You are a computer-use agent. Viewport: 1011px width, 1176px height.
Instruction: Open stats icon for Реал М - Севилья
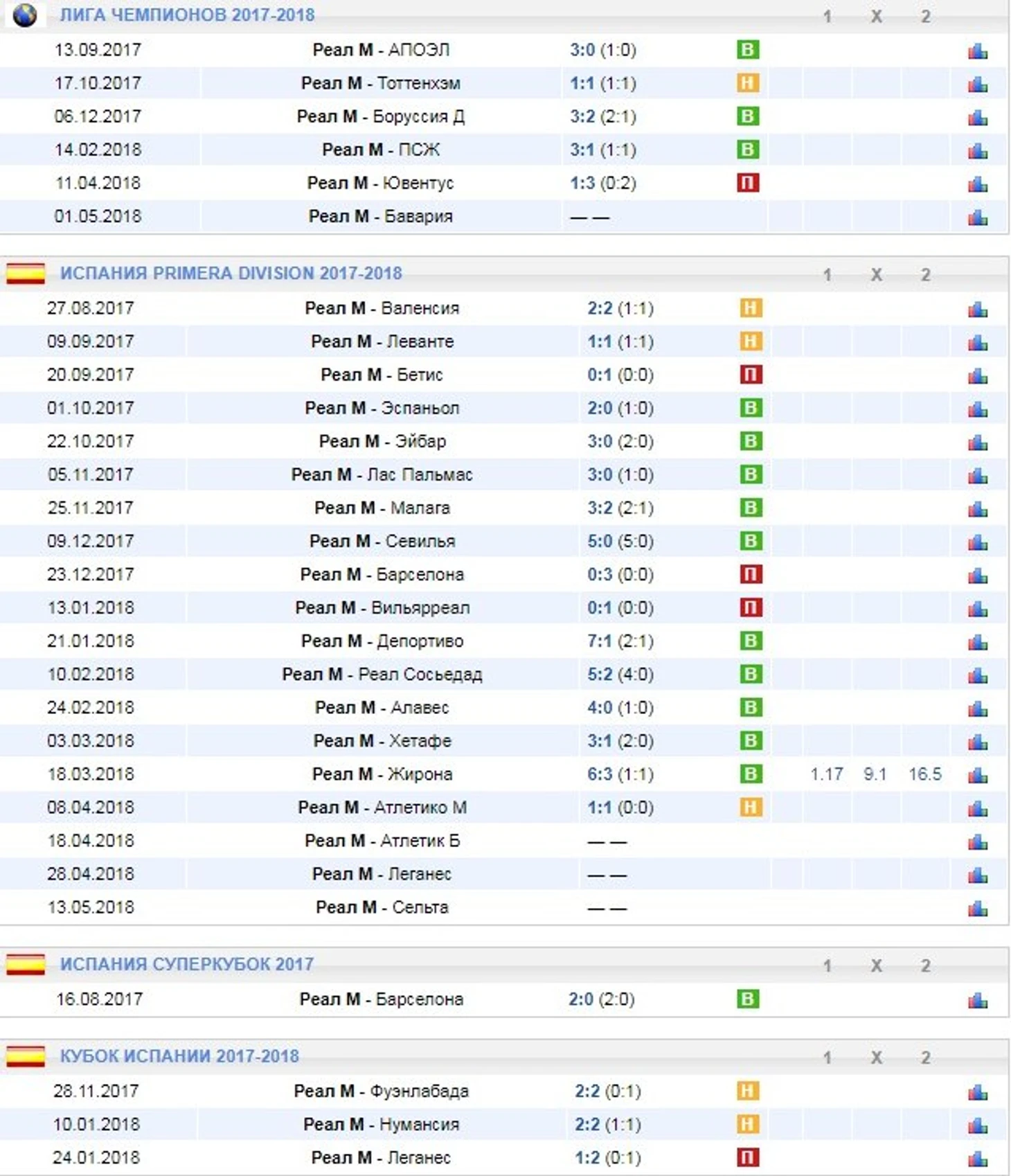point(978,542)
